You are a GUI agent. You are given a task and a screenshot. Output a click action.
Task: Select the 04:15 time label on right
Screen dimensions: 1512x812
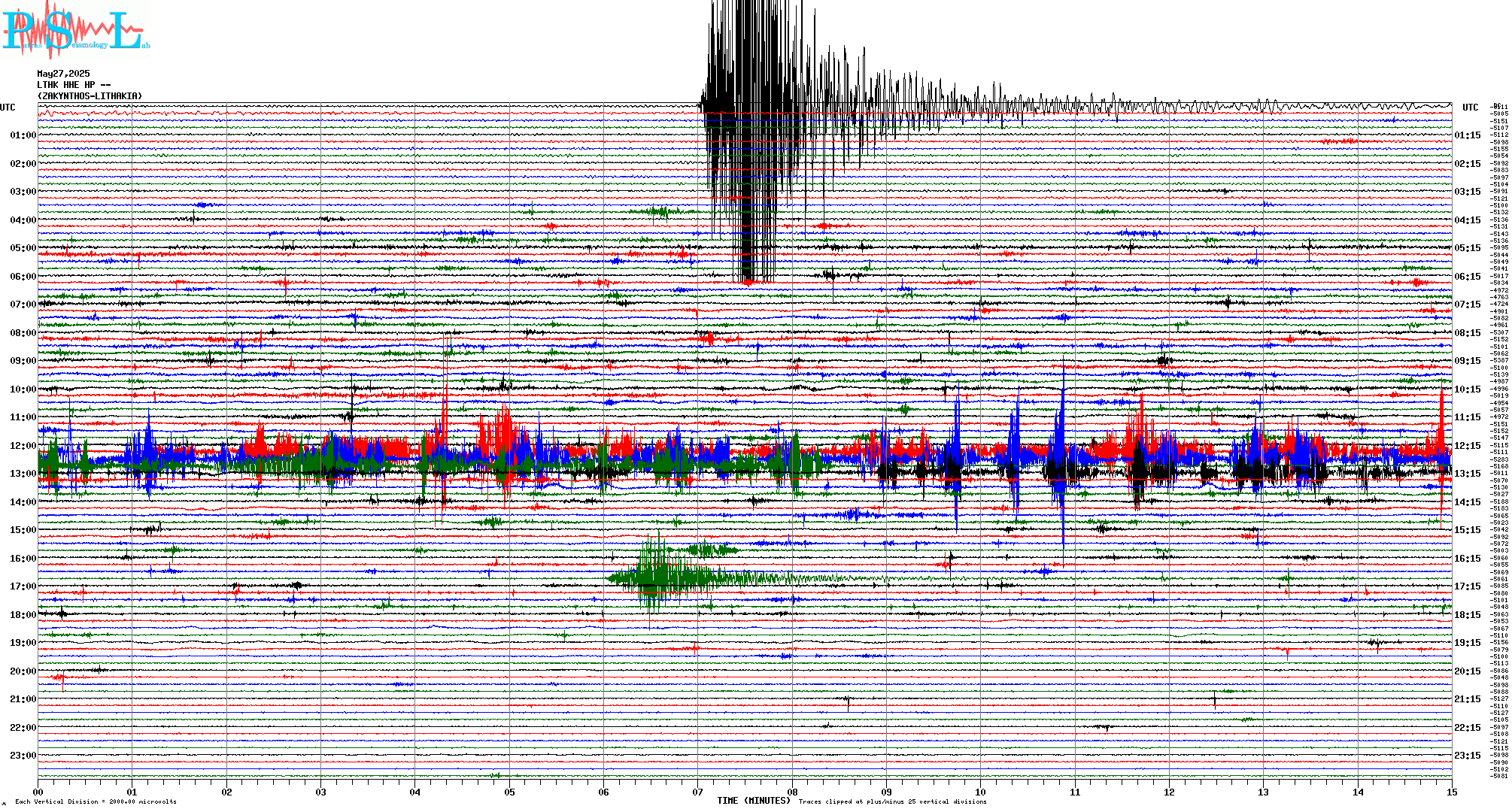pos(1467,220)
